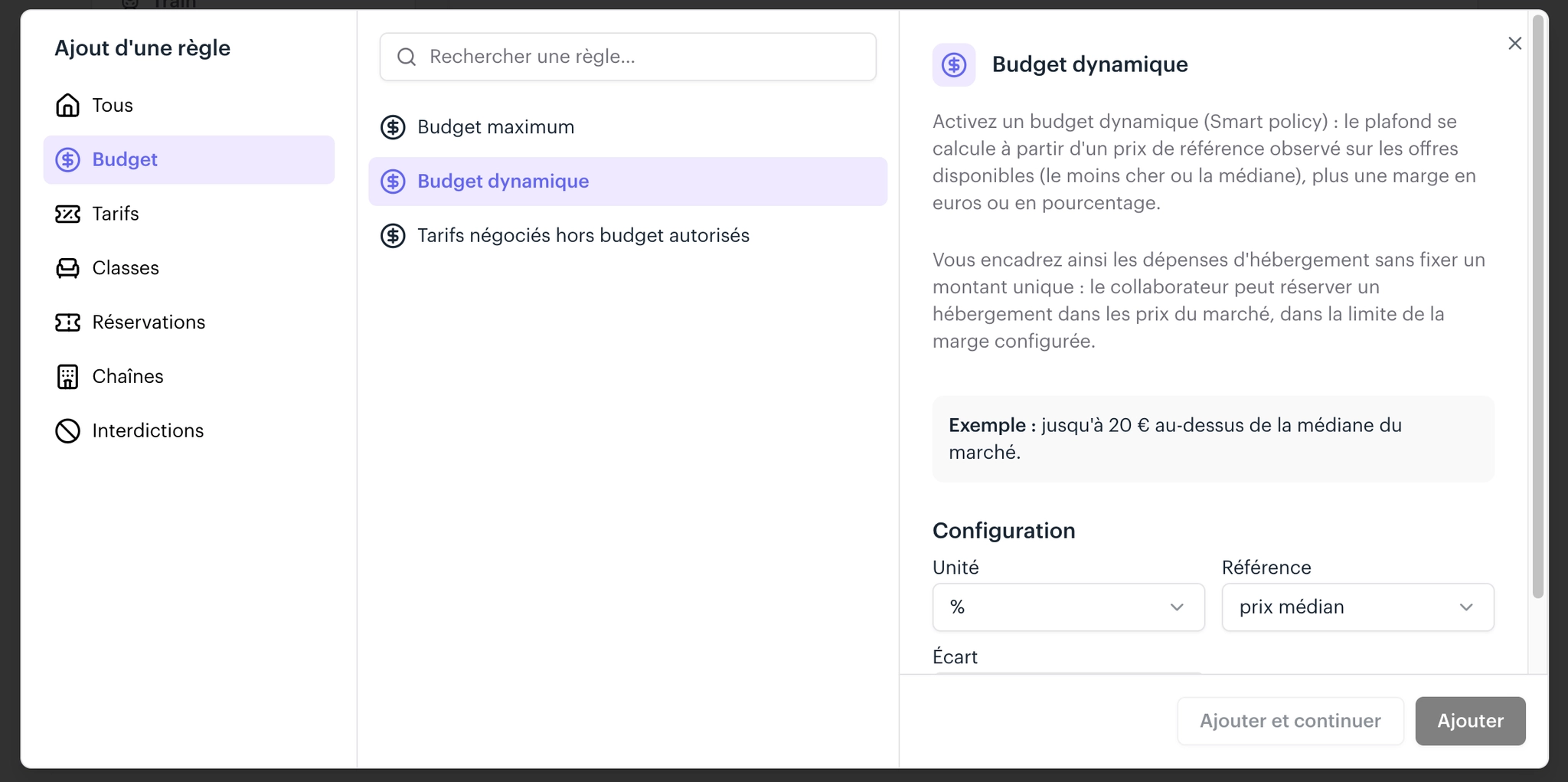Click the Référence field label

click(x=1266, y=568)
